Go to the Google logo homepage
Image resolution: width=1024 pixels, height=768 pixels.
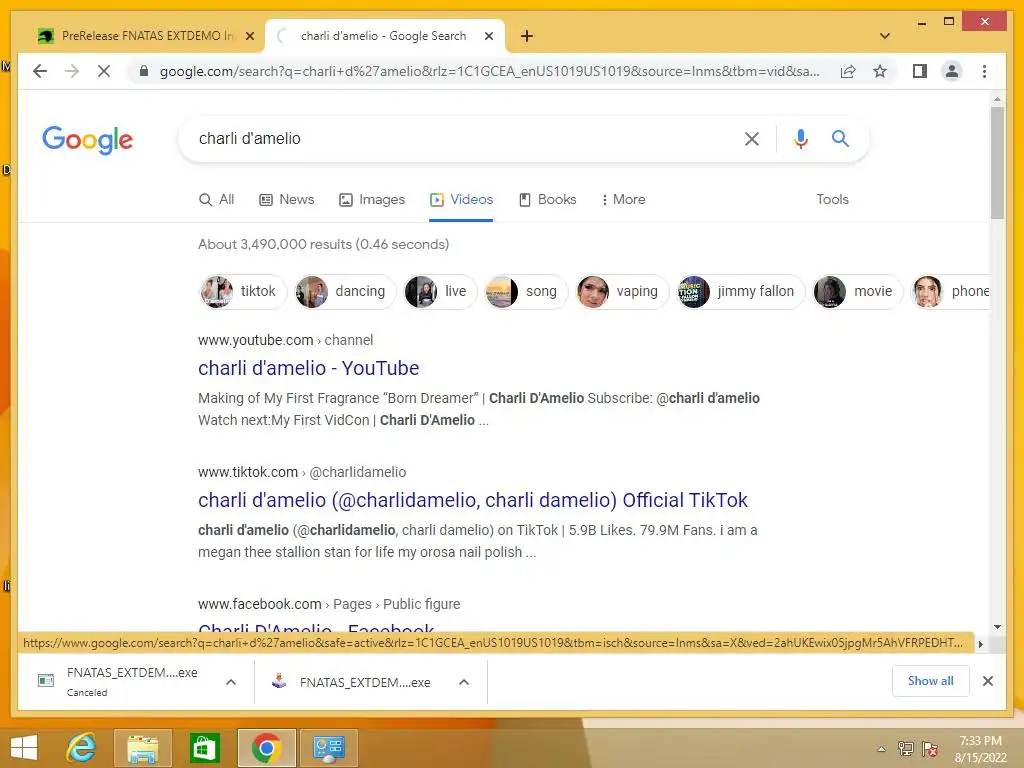pyautogui.click(x=88, y=140)
